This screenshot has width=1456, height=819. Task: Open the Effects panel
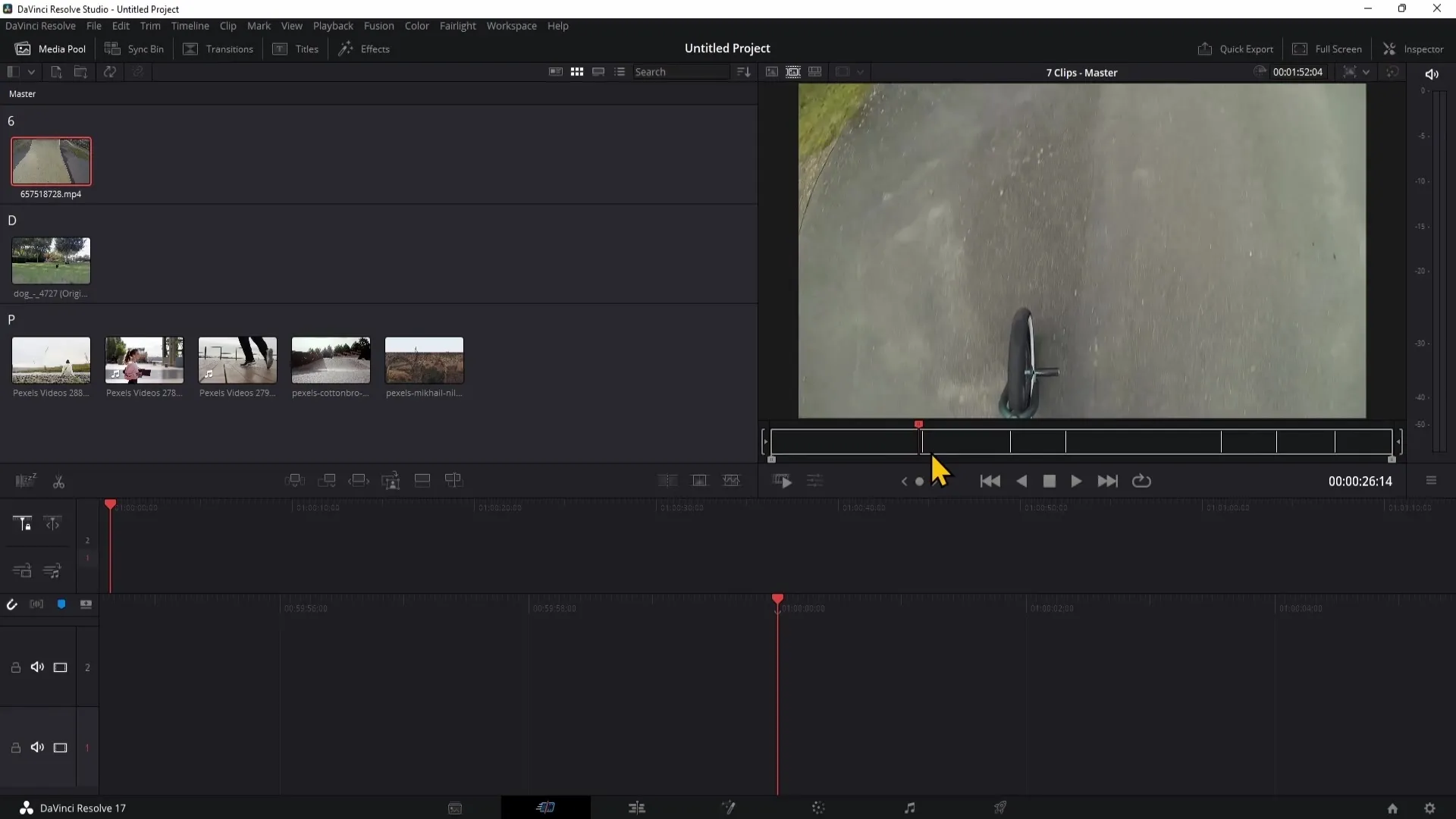click(x=364, y=49)
